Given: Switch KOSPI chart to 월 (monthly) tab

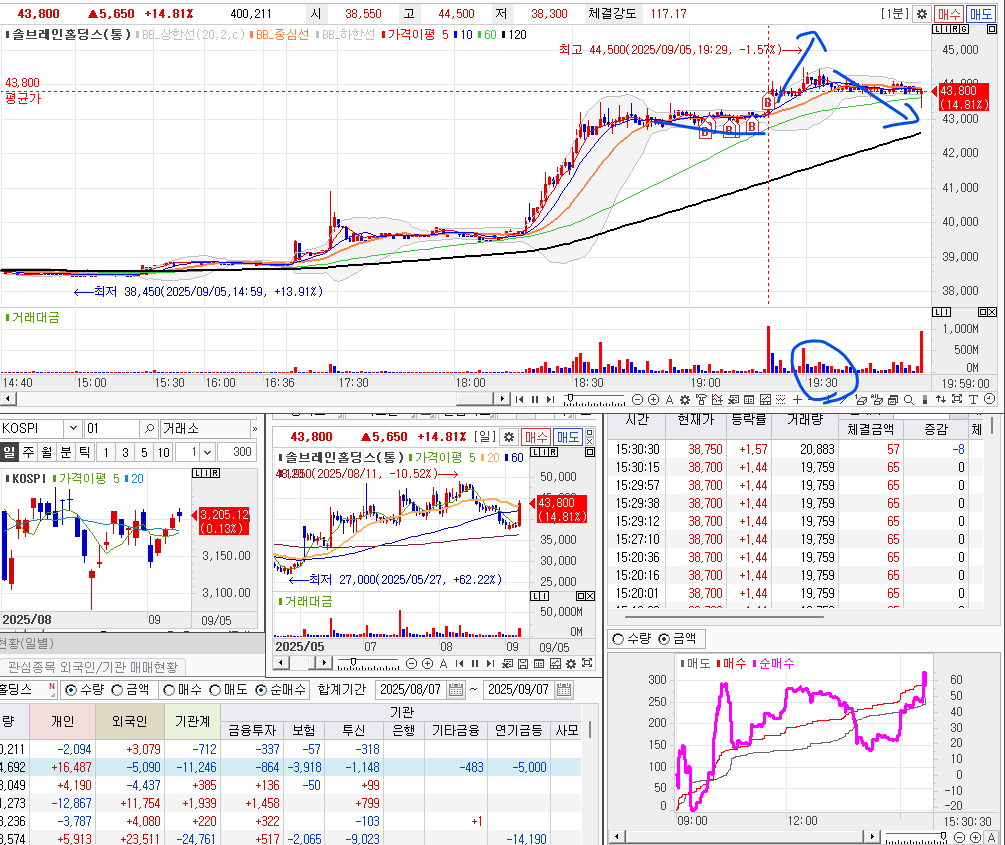Looking at the screenshot, I should (x=47, y=453).
